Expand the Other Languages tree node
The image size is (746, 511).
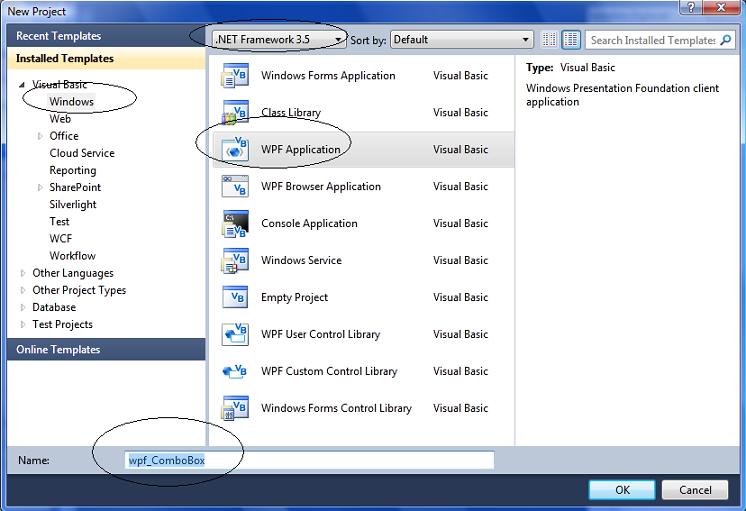23,273
